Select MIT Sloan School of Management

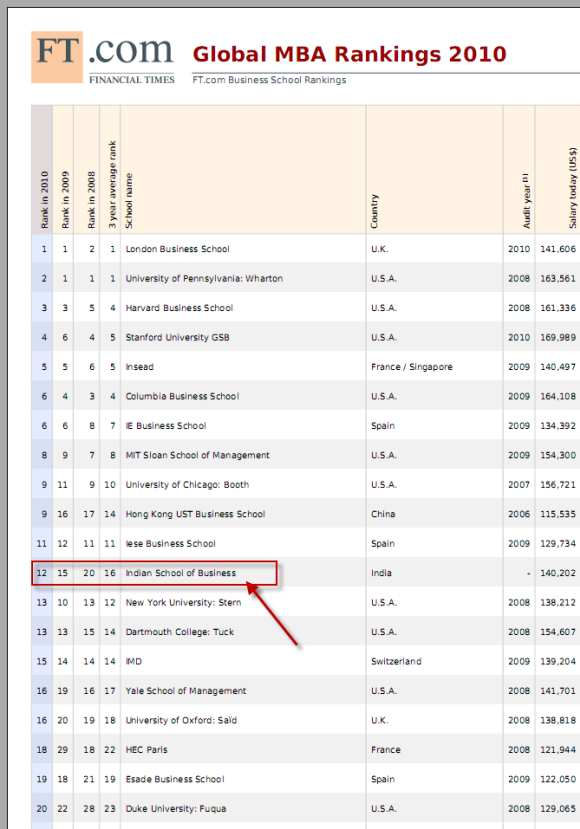click(x=198, y=455)
